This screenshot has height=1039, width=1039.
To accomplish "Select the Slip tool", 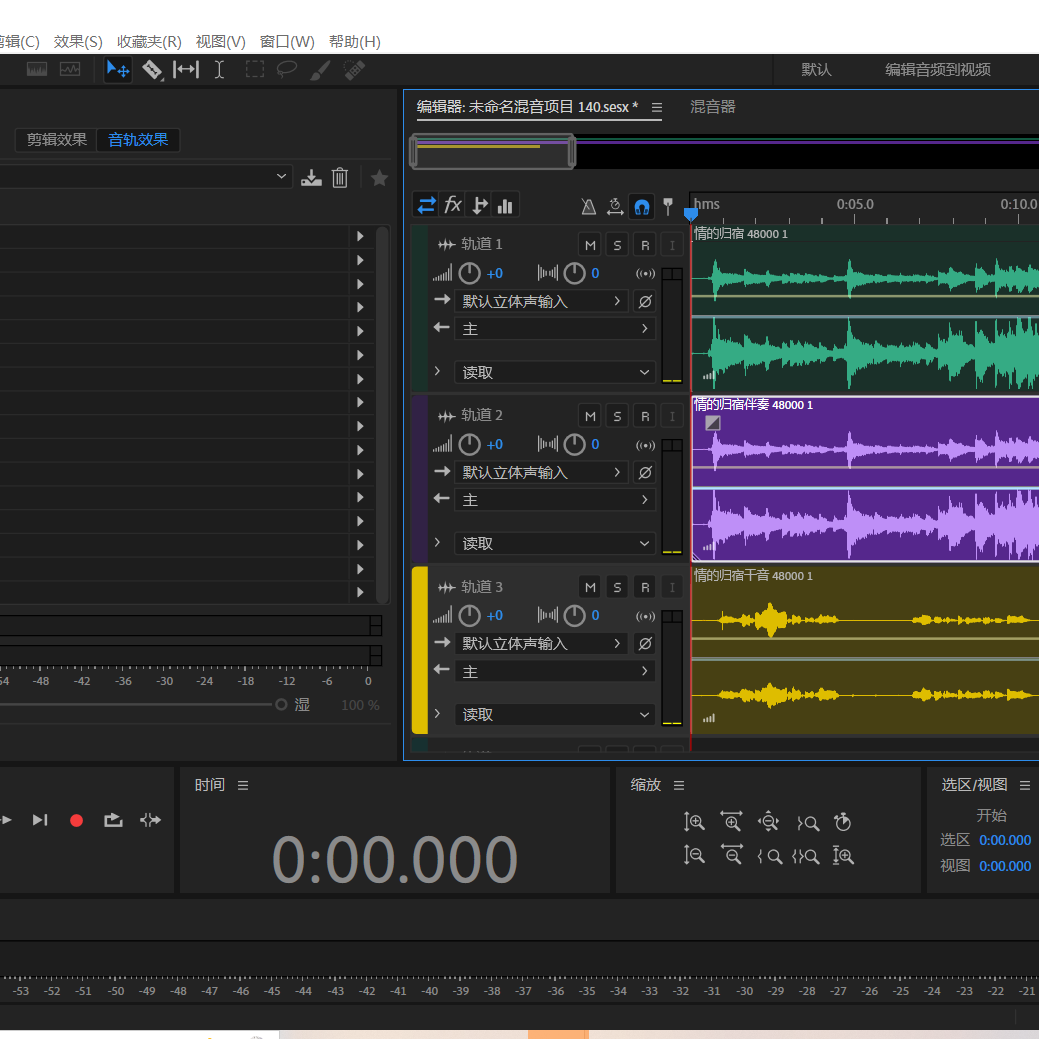I will [186, 70].
